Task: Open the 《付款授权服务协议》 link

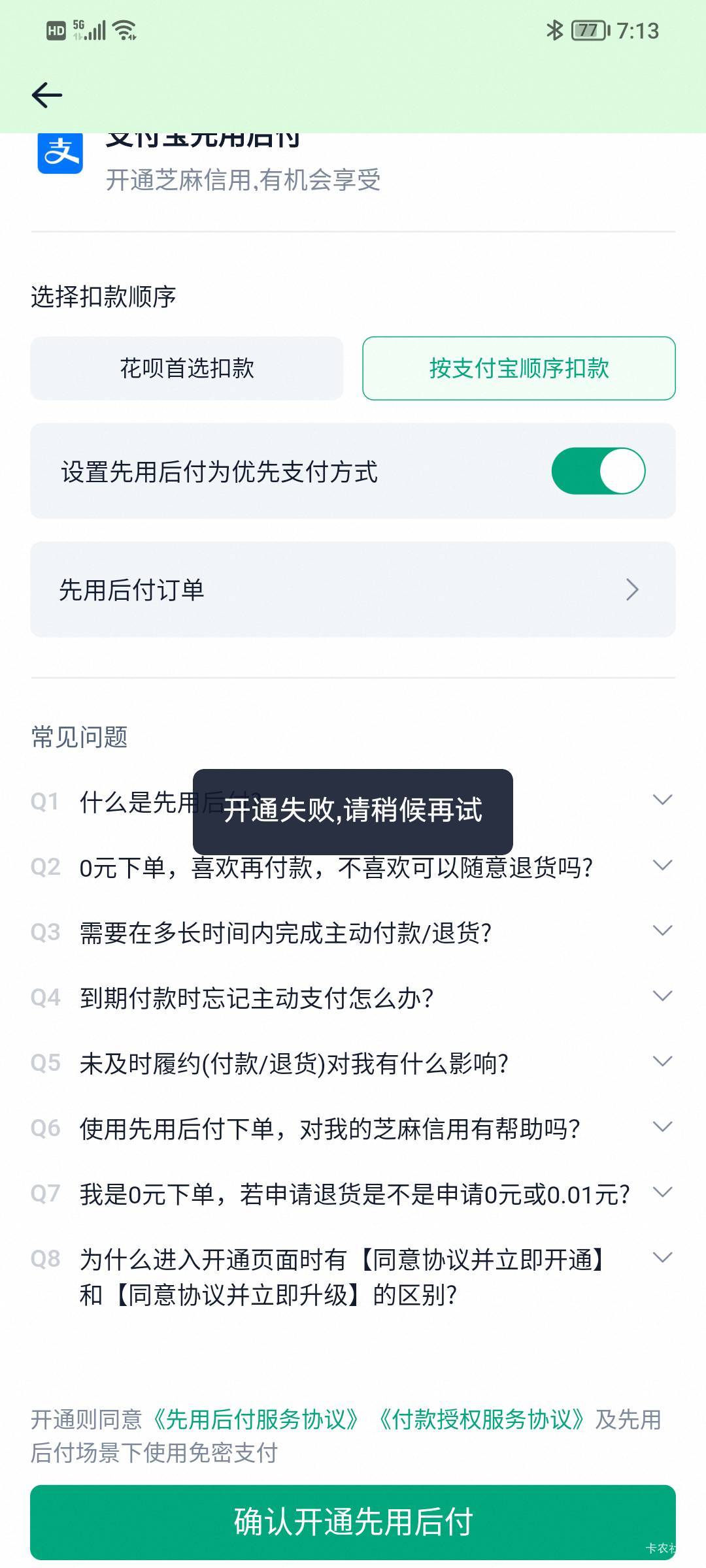Action: tap(480, 1420)
